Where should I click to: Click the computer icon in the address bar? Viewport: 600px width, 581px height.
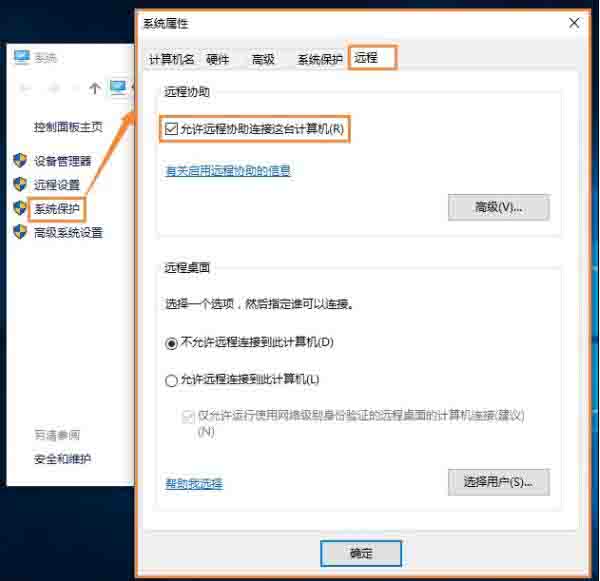[x=118, y=88]
